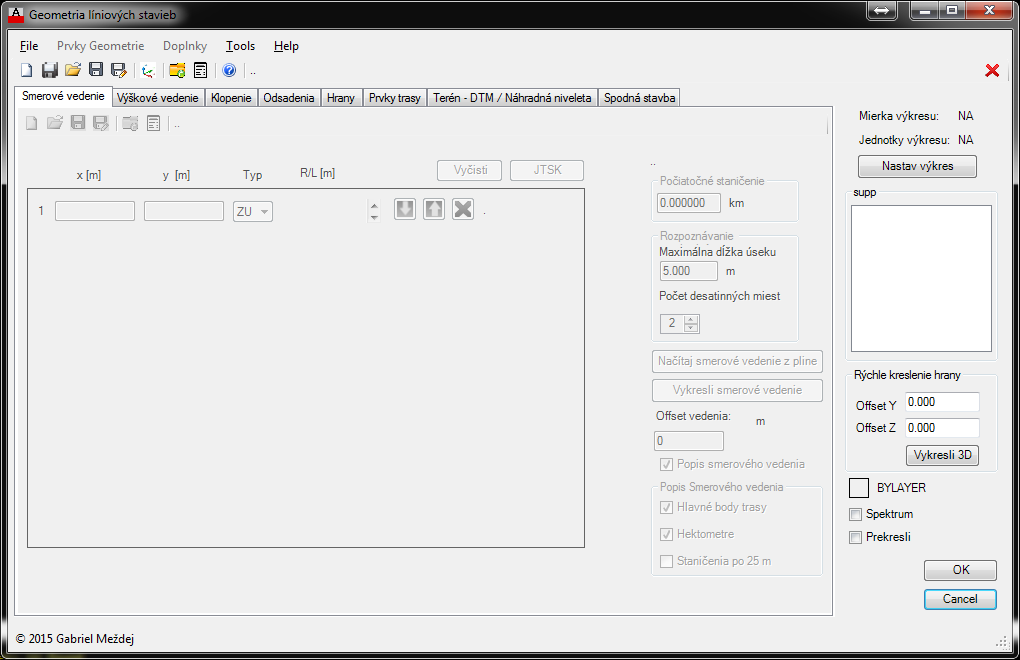Click the Offset Y input field

coord(941,402)
